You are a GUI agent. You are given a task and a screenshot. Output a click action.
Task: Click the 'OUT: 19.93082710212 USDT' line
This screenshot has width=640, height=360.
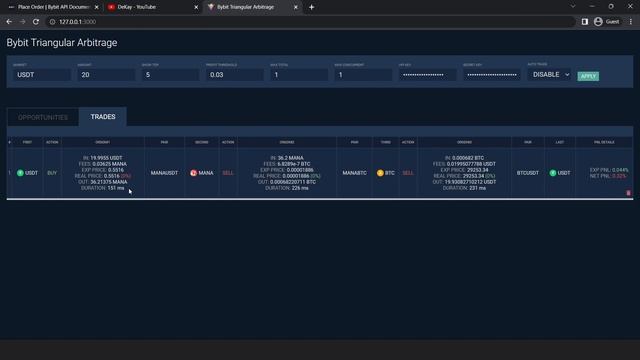[x=464, y=182]
